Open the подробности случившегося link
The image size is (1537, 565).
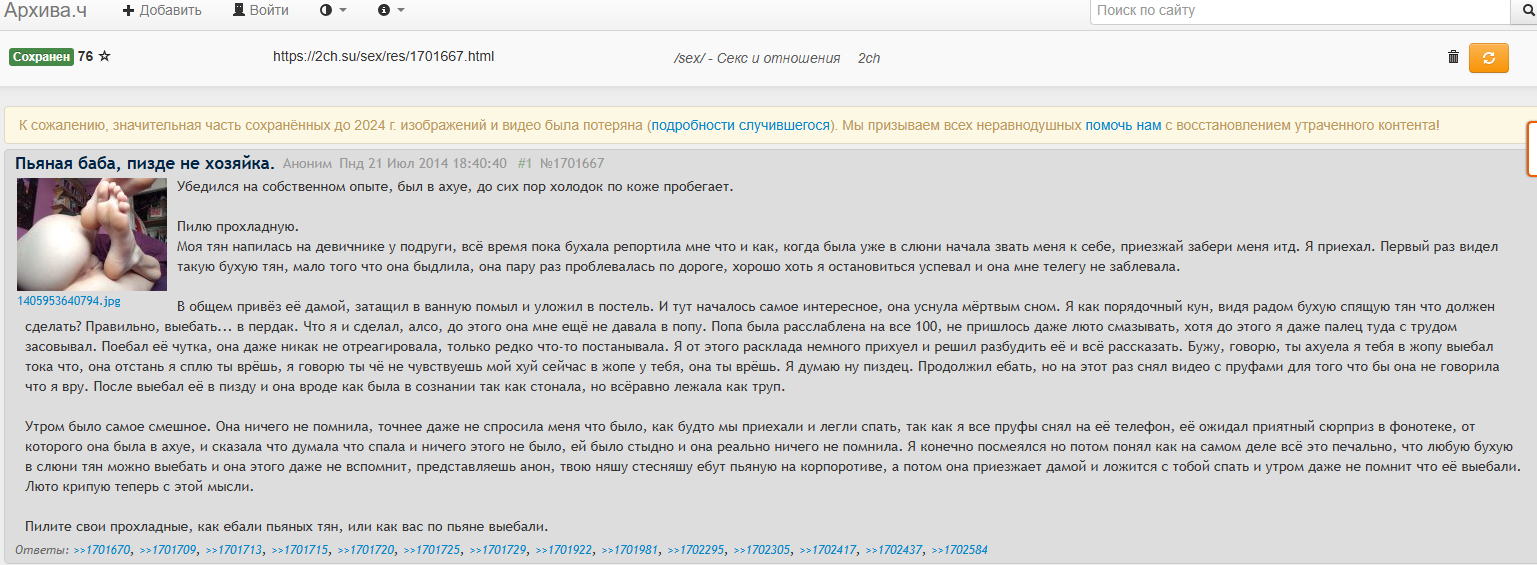click(741, 125)
